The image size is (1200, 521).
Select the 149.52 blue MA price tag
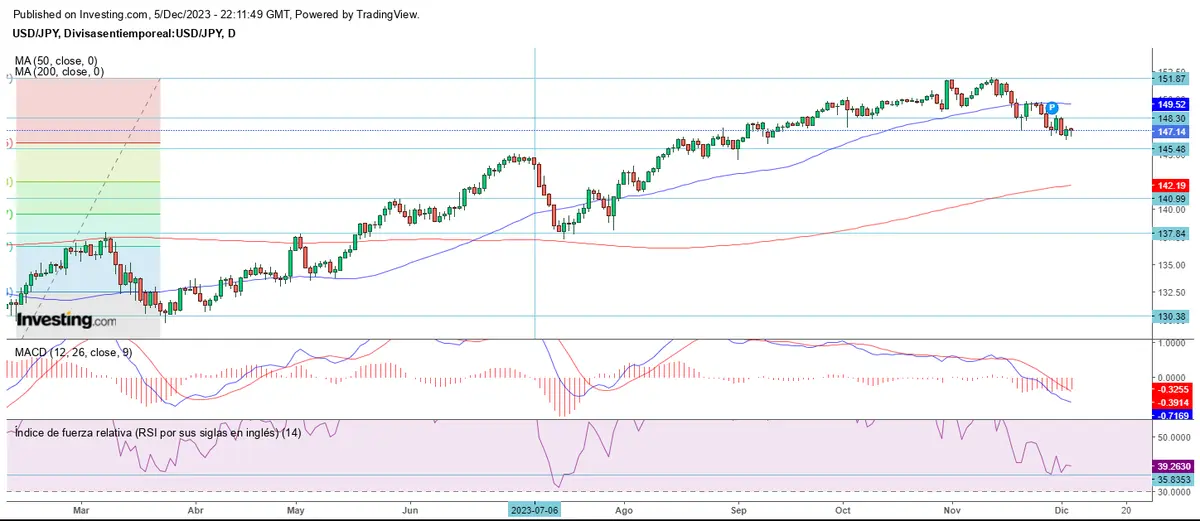pos(1171,103)
